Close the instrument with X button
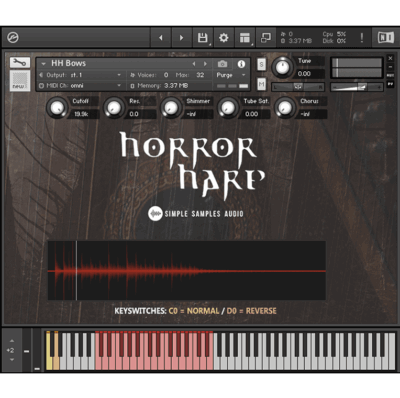 (390, 58)
